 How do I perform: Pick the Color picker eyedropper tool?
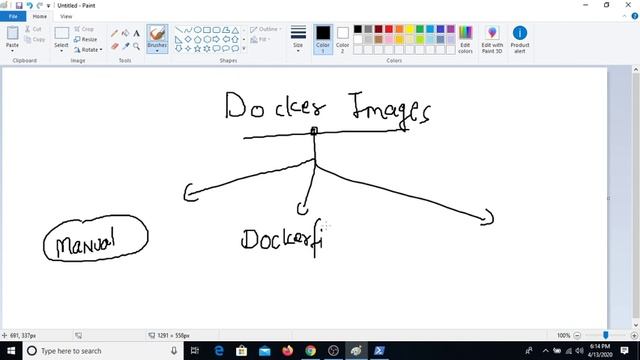pyautogui.click(x=125, y=47)
